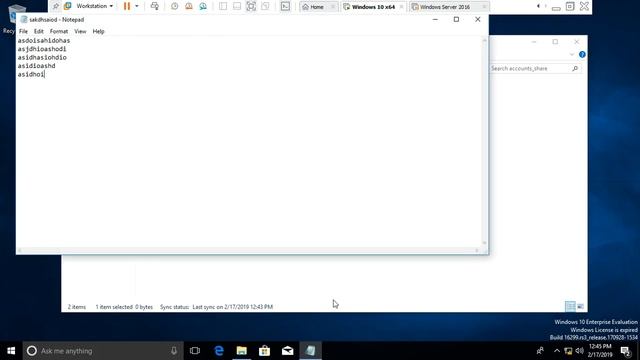
Task: Open Action Center notifications icon
Action: pos(626,351)
